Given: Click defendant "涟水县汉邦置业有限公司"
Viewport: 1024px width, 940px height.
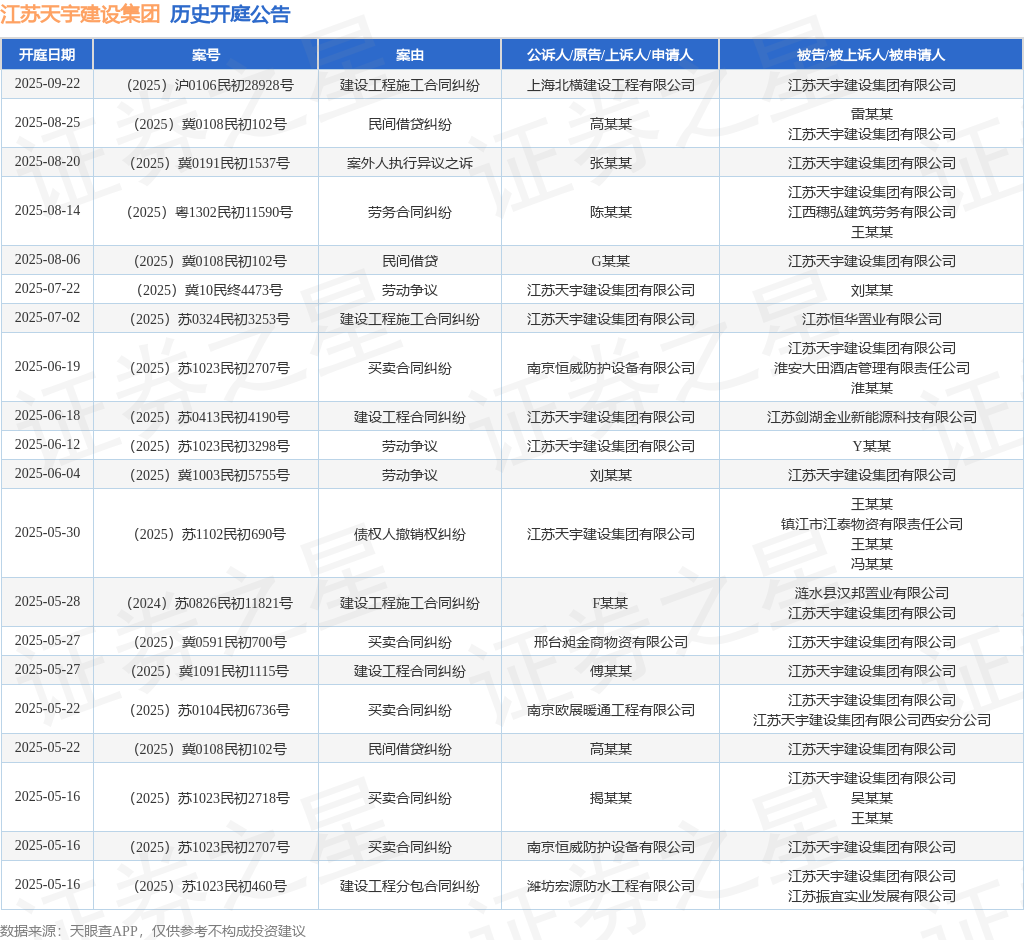Looking at the screenshot, I should point(872,593).
